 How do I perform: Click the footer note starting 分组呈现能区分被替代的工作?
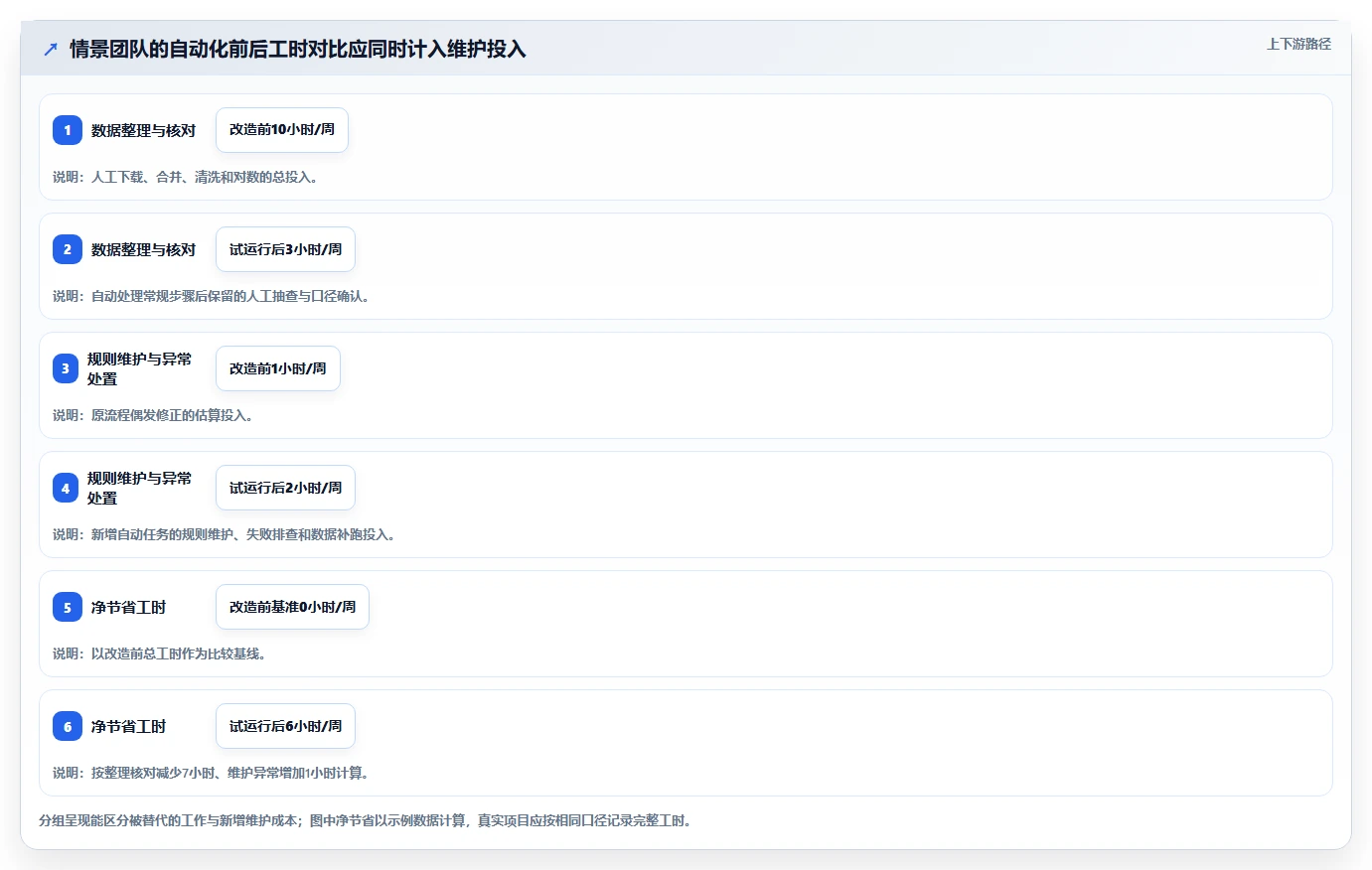tap(365, 820)
